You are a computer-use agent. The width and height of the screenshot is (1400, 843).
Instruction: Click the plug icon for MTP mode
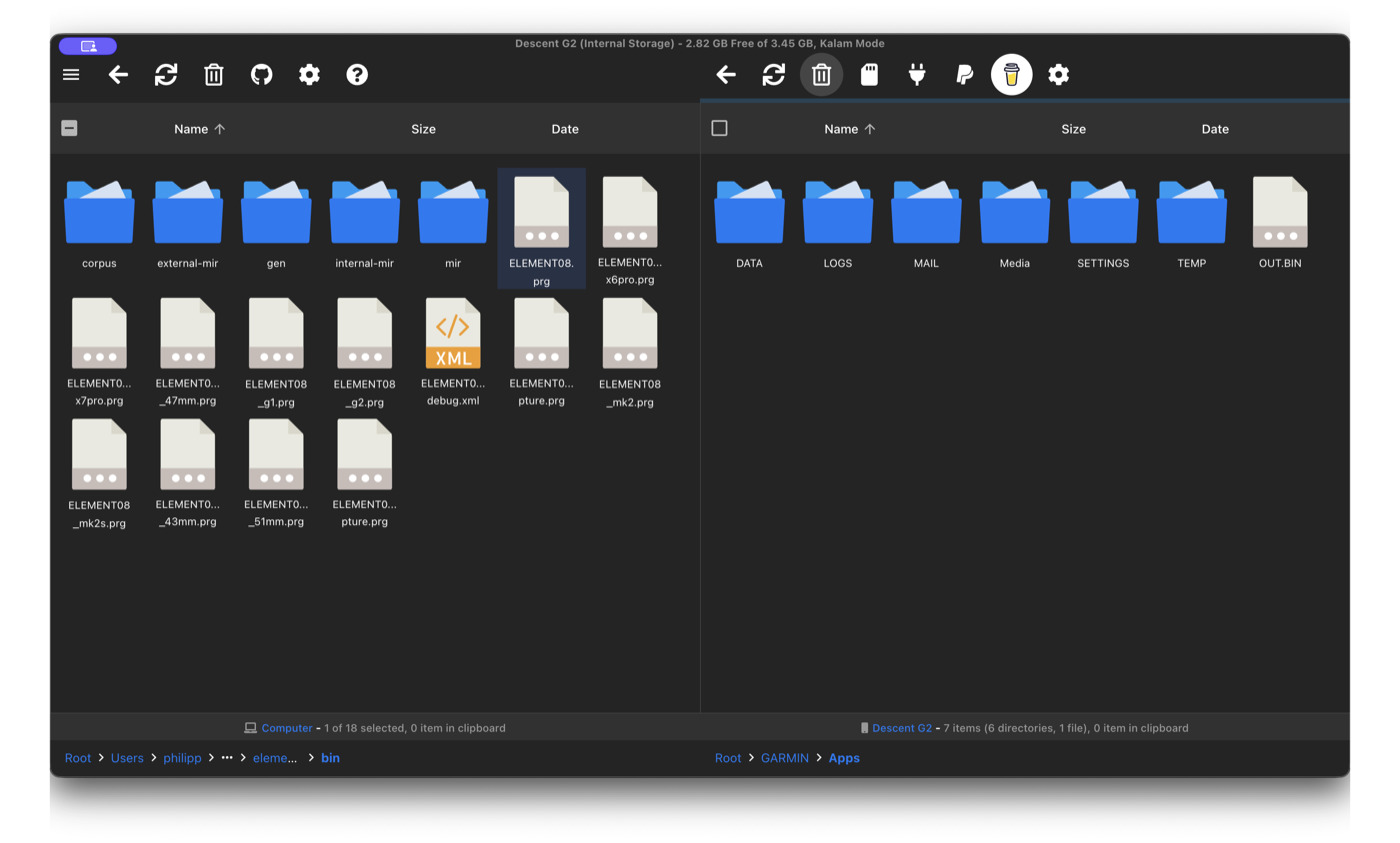[917, 75]
